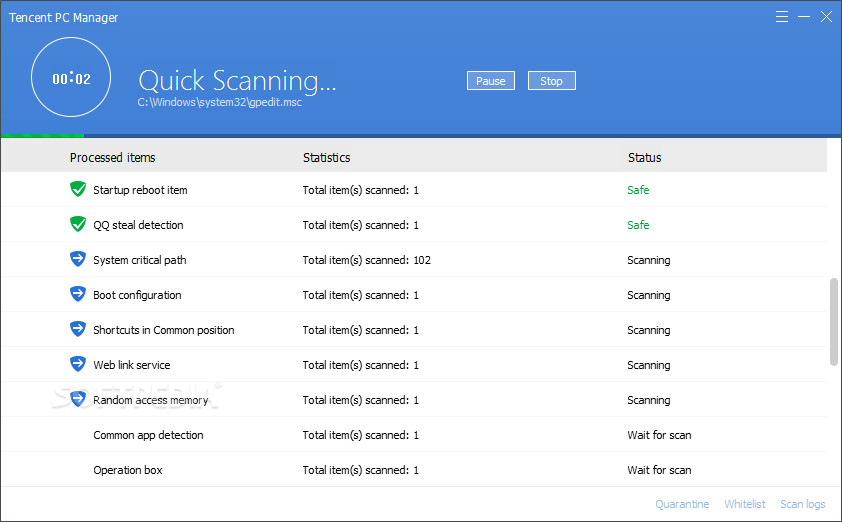The image size is (842, 522).
Task: Select the Random access memory row text
Action: coord(150,400)
